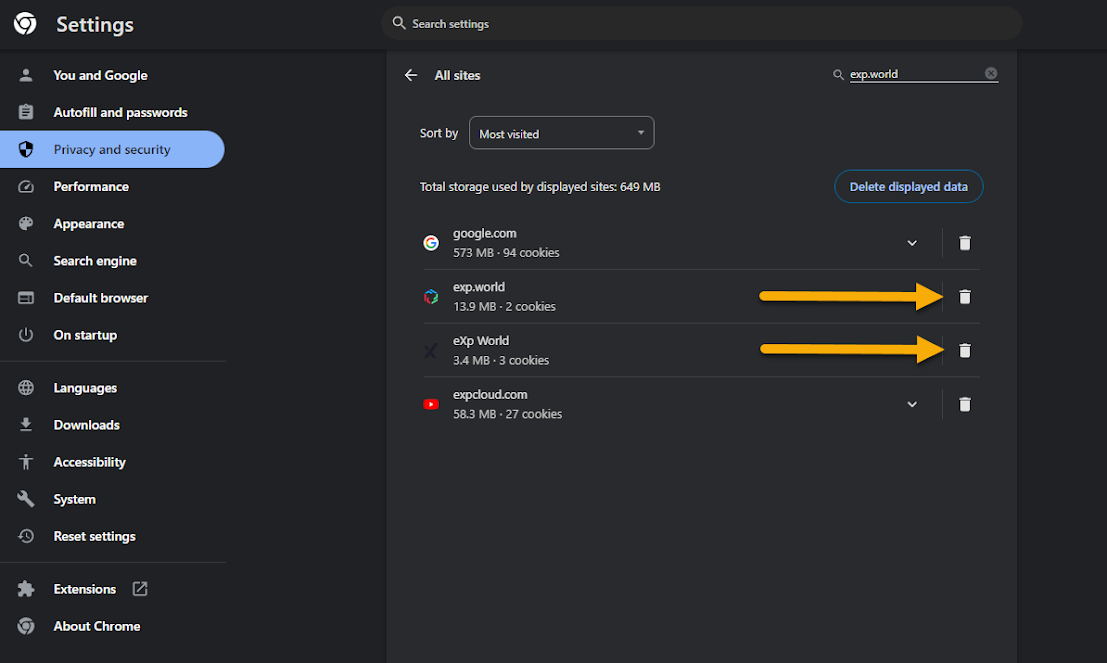
Task: Open You and Google settings
Action: [x=100, y=75]
